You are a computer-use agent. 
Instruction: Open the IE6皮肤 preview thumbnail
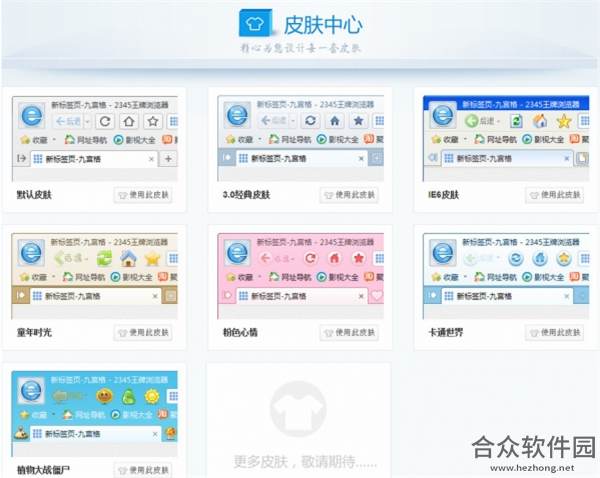(x=506, y=139)
